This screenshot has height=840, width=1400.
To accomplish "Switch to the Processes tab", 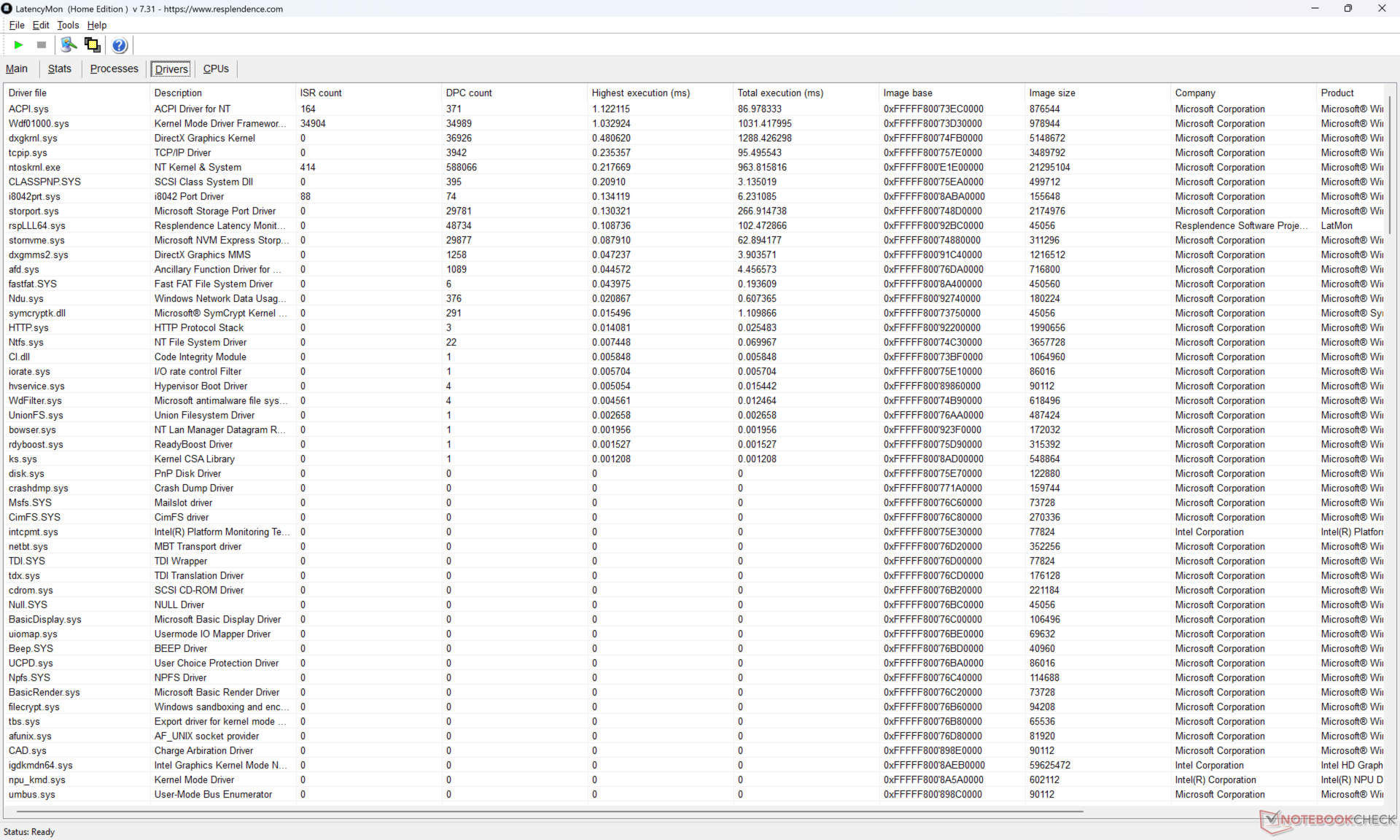I will coord(114,69).
